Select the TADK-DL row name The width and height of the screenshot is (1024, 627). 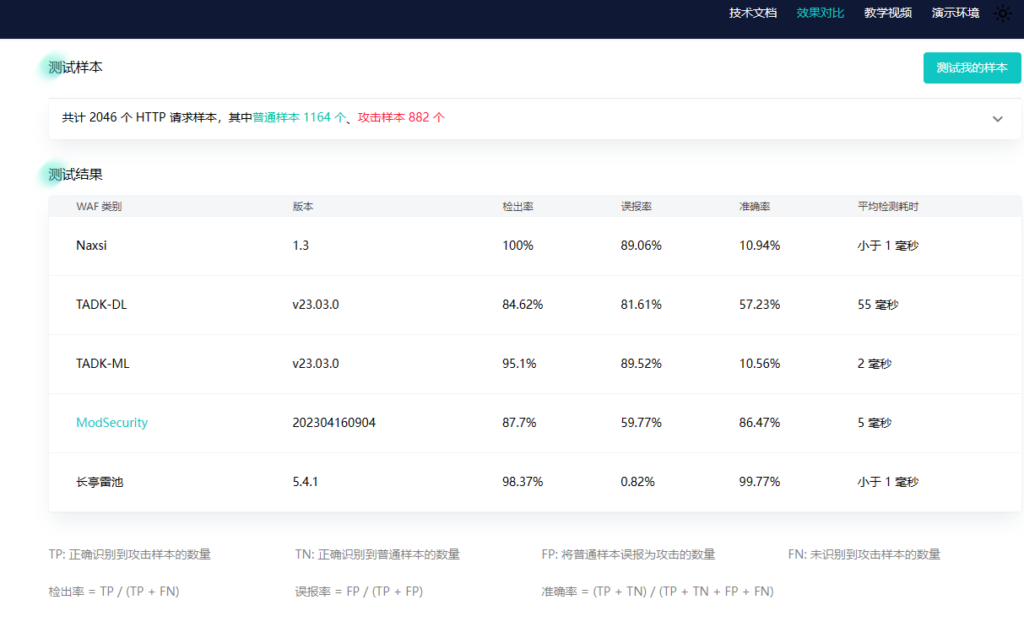pos(101,304)
